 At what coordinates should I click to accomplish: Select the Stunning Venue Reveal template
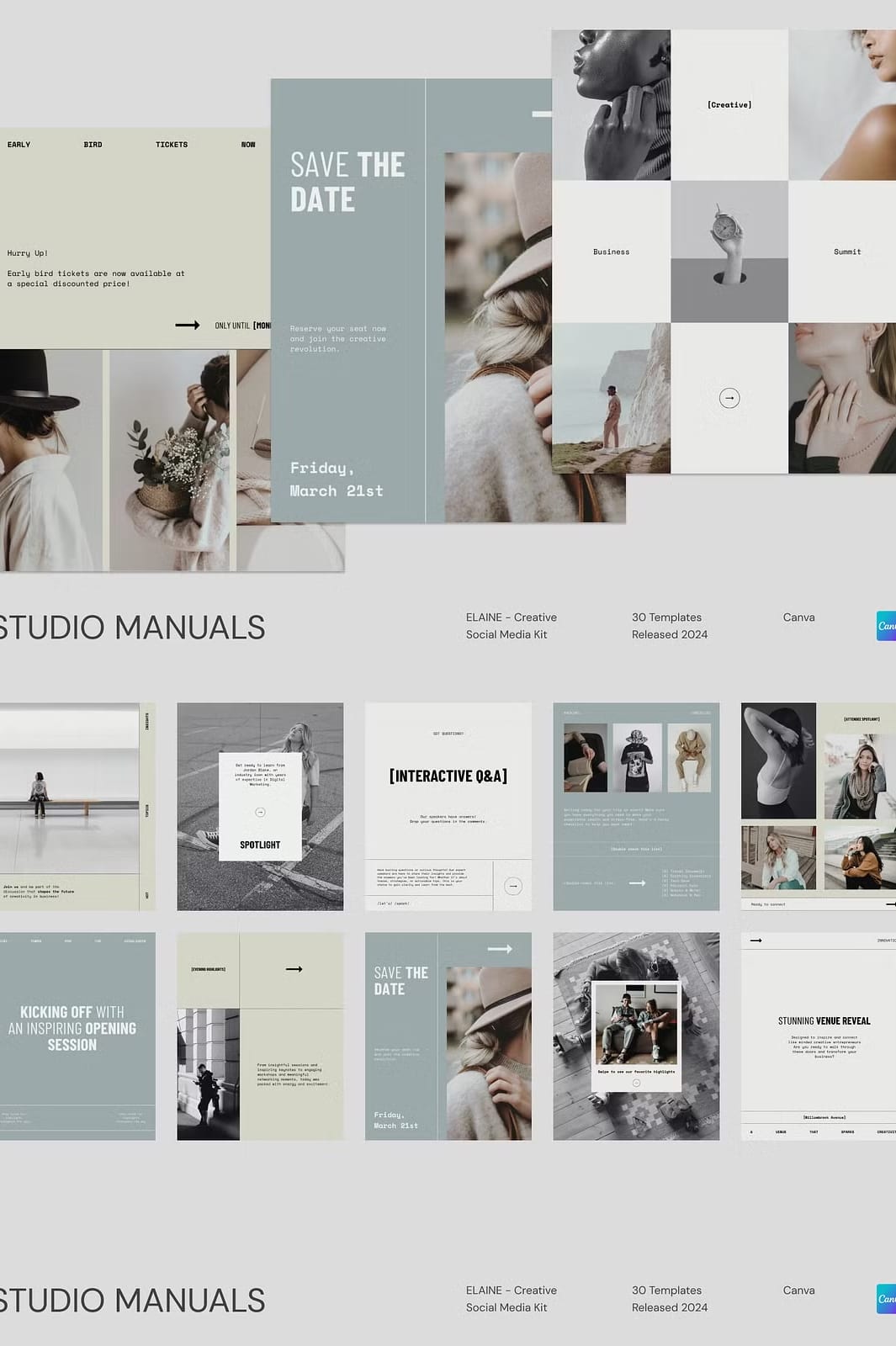click(819, 1036)
